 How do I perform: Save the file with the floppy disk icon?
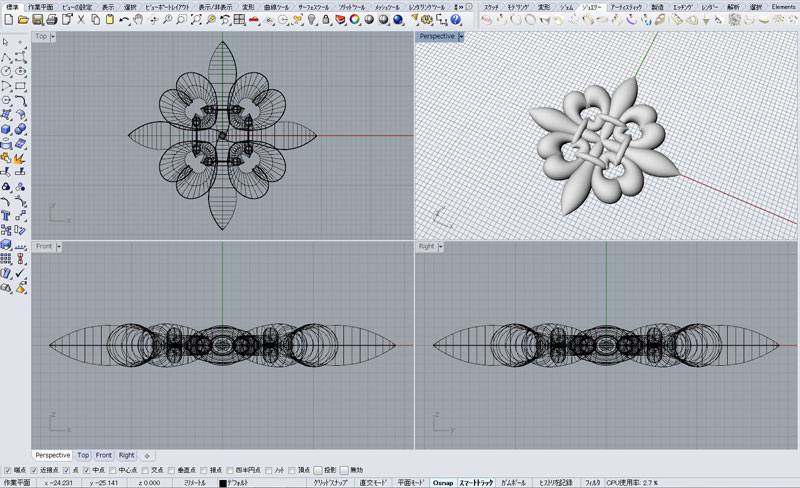click(35, 20)
